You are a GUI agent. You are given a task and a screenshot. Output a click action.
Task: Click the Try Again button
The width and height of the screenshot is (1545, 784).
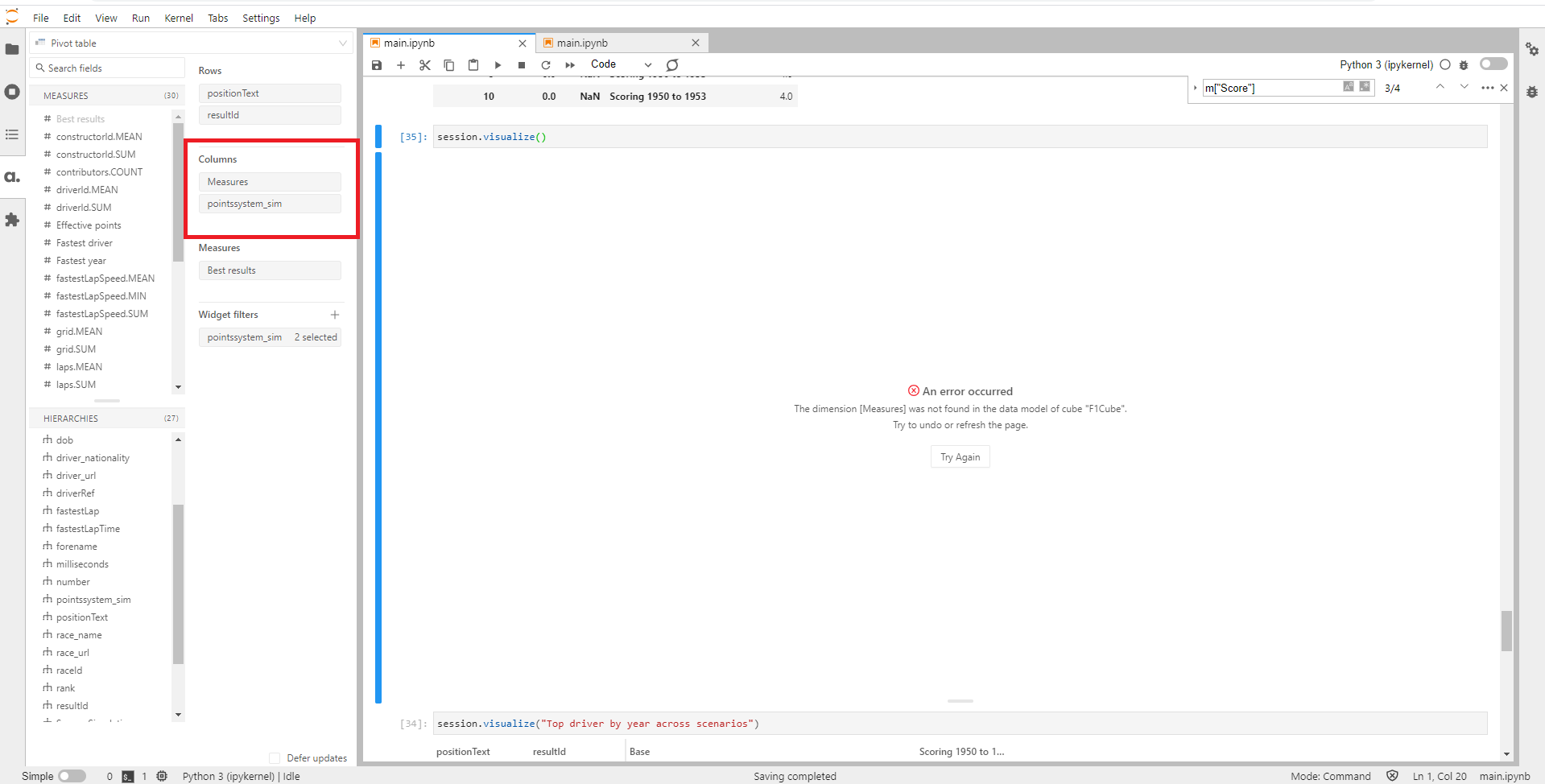pos(960,456)
